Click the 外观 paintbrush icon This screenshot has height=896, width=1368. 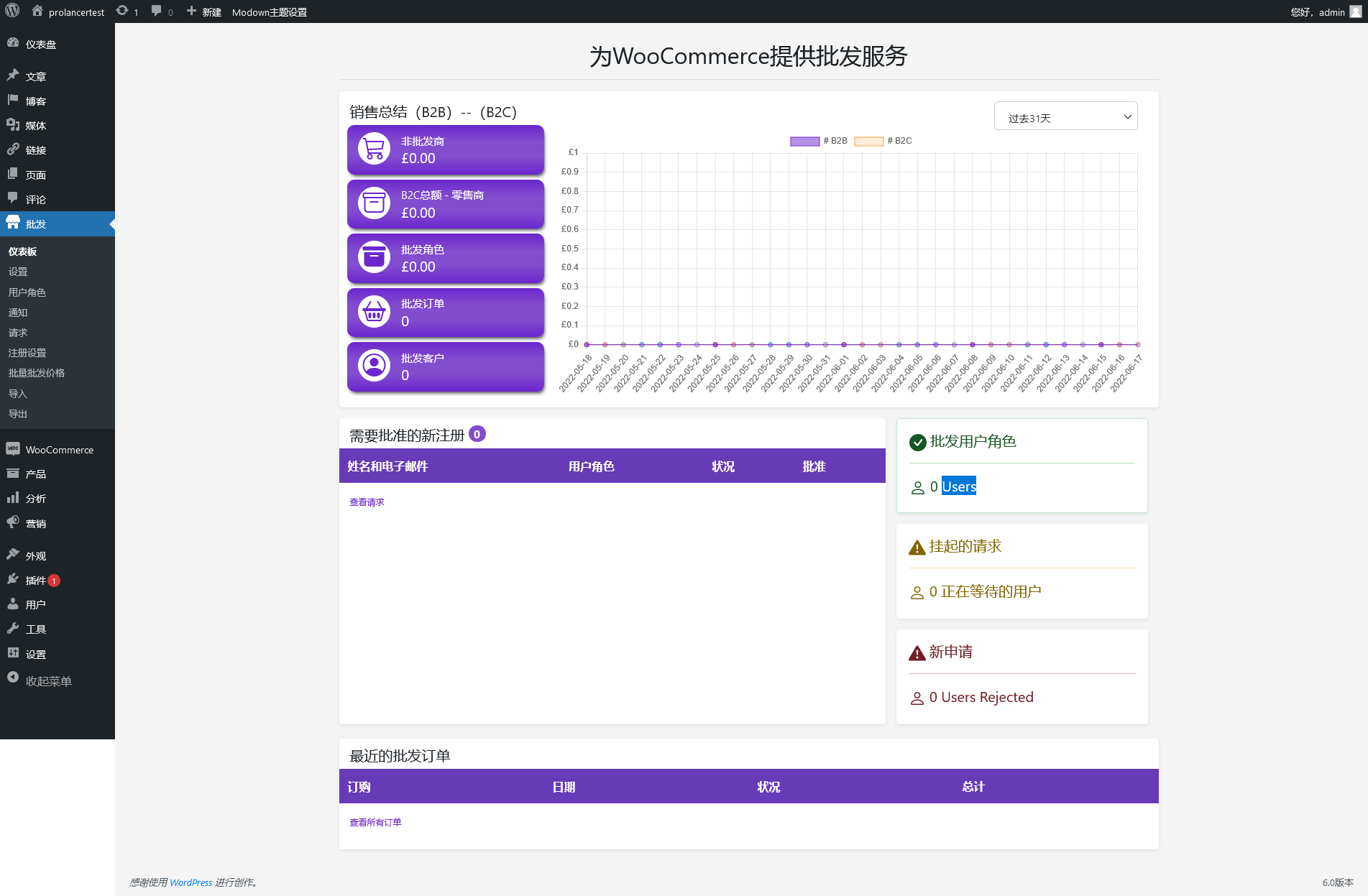(13, 555)
